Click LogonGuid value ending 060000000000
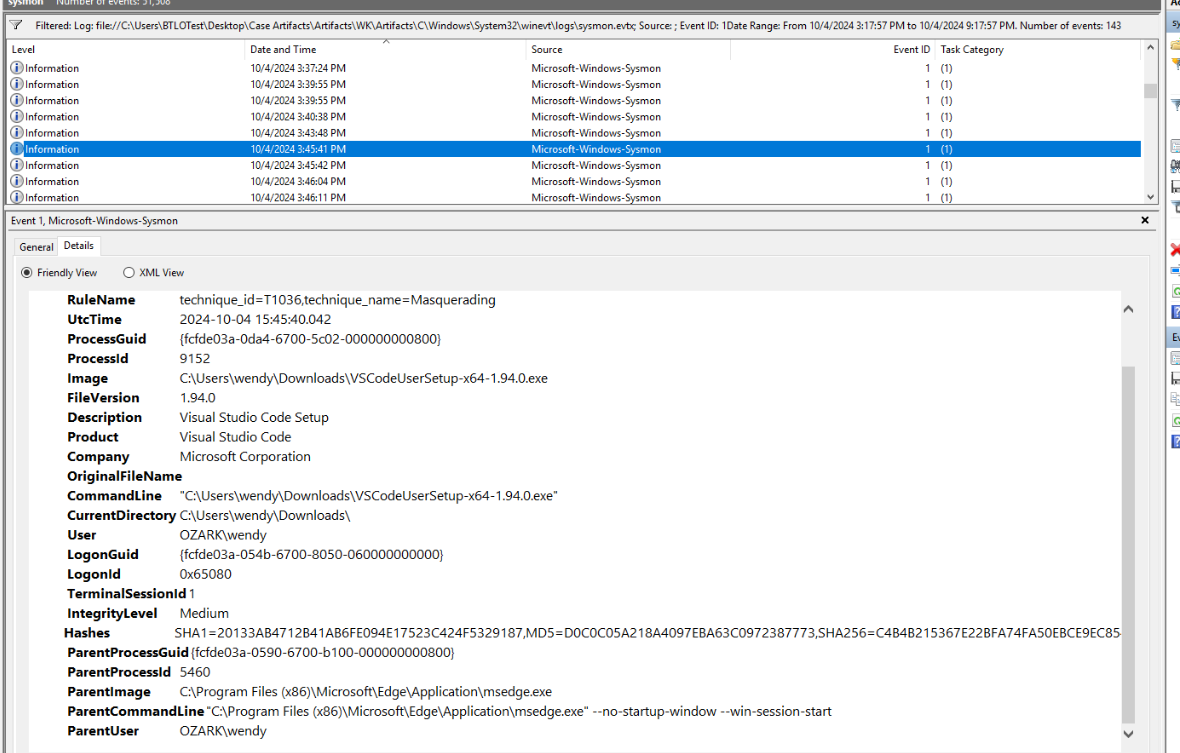The image size is (1180, 753). point(311,554)
